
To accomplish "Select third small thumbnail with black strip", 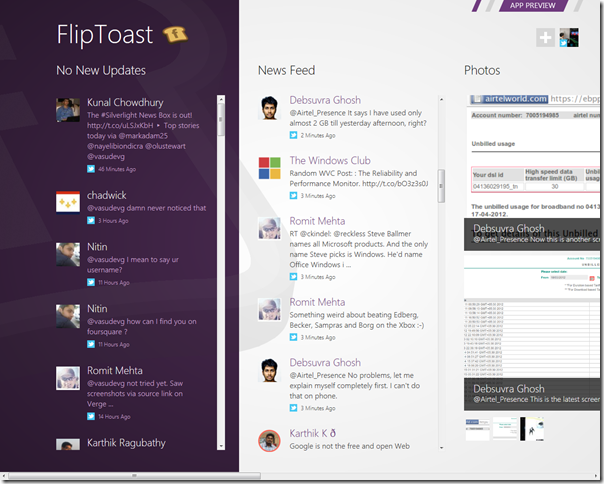I will pos(532,429).
